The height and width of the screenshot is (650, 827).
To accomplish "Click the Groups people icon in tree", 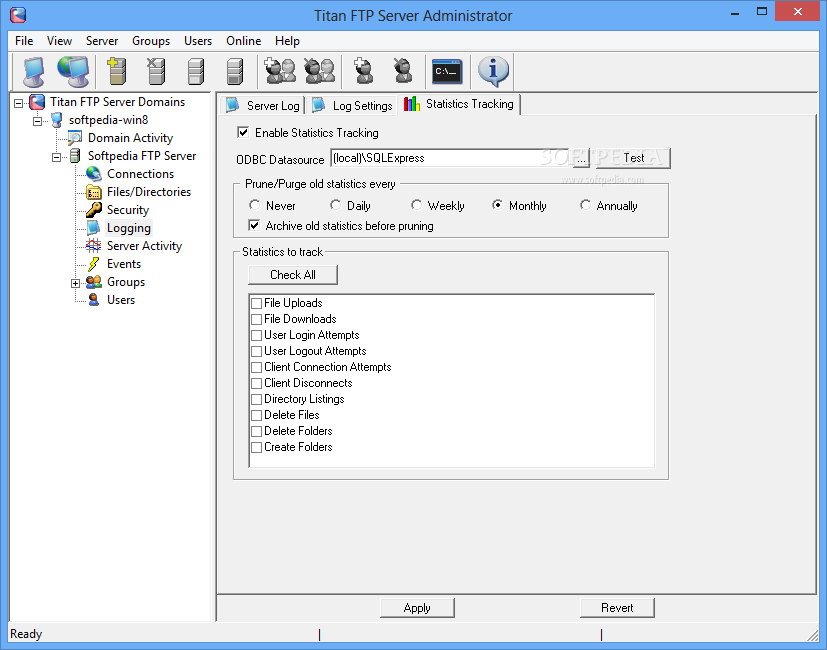I will tap(93, 282).
